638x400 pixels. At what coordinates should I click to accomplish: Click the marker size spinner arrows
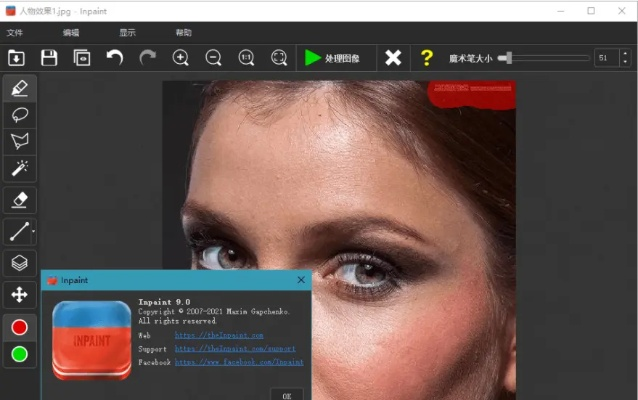[x=625, y=58]
